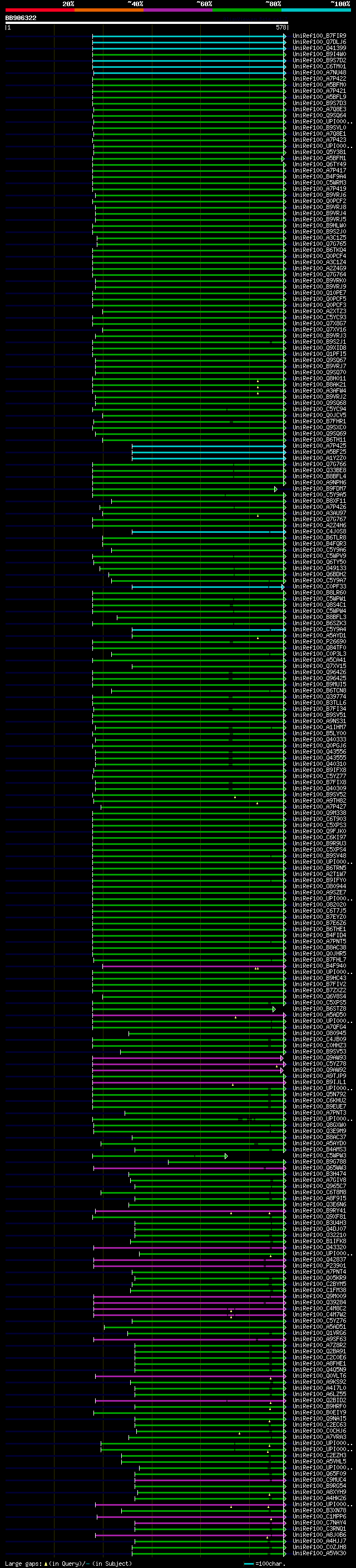Click the cyan ~100% identity legend bar

point(316,10)
